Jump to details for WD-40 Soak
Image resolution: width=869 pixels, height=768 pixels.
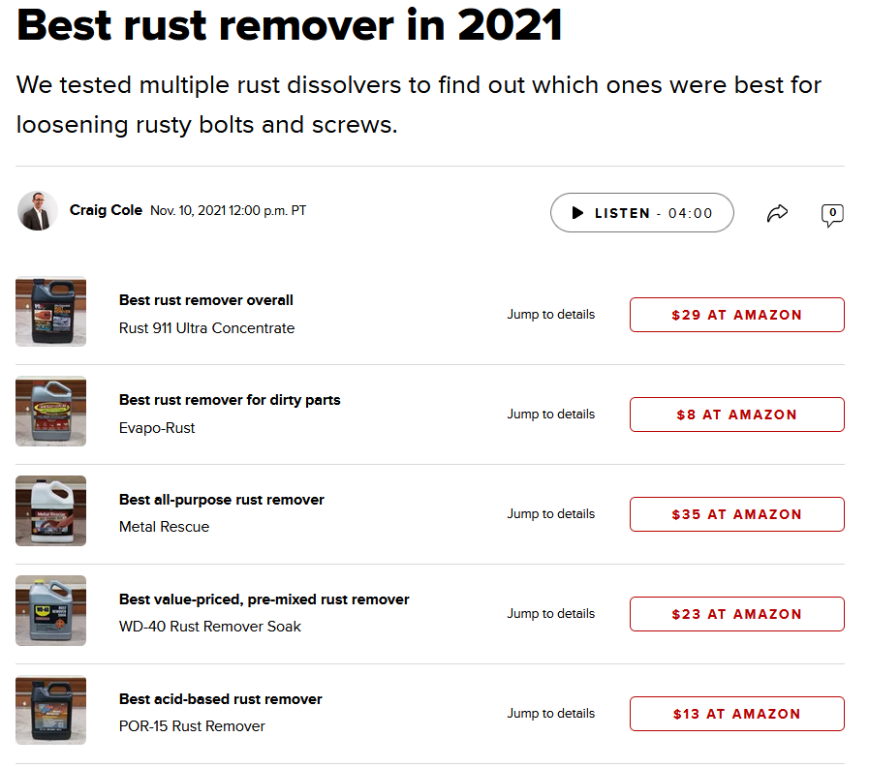[550, 614]
